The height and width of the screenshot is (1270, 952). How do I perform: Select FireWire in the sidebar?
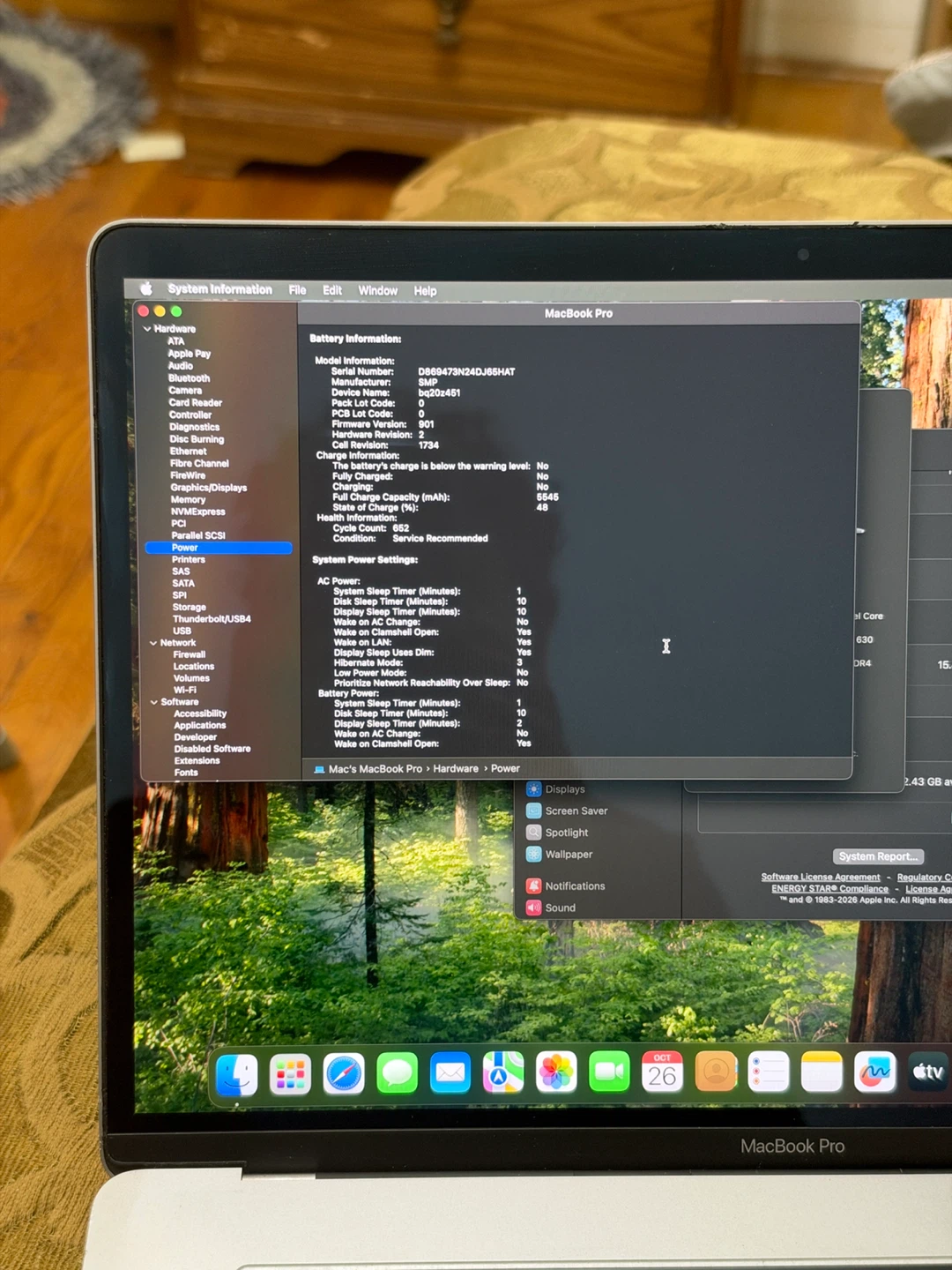tap(188, 475)
